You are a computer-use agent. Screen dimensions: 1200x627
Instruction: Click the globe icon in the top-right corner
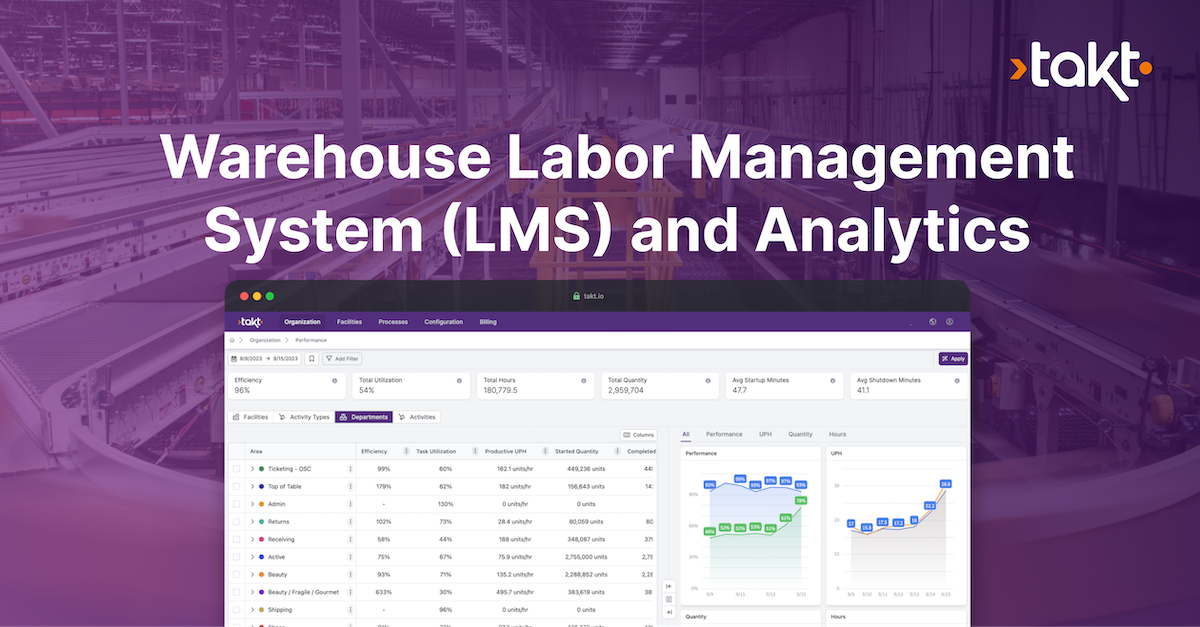point(933,322)
